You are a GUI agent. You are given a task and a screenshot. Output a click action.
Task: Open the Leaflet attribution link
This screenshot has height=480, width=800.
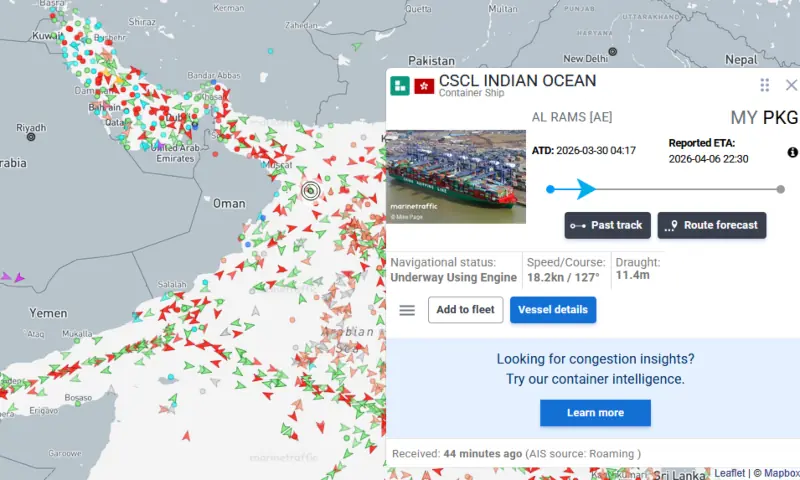click(x=729, y=473)
